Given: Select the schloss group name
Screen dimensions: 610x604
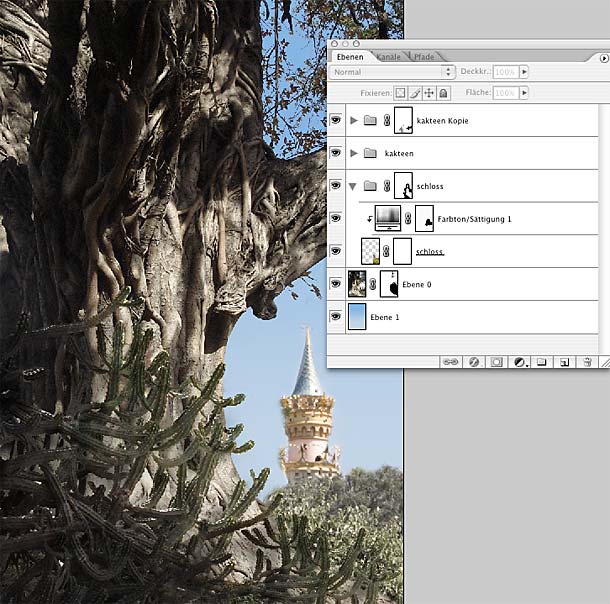Looking at the screenshot, I should coord(430,186).
